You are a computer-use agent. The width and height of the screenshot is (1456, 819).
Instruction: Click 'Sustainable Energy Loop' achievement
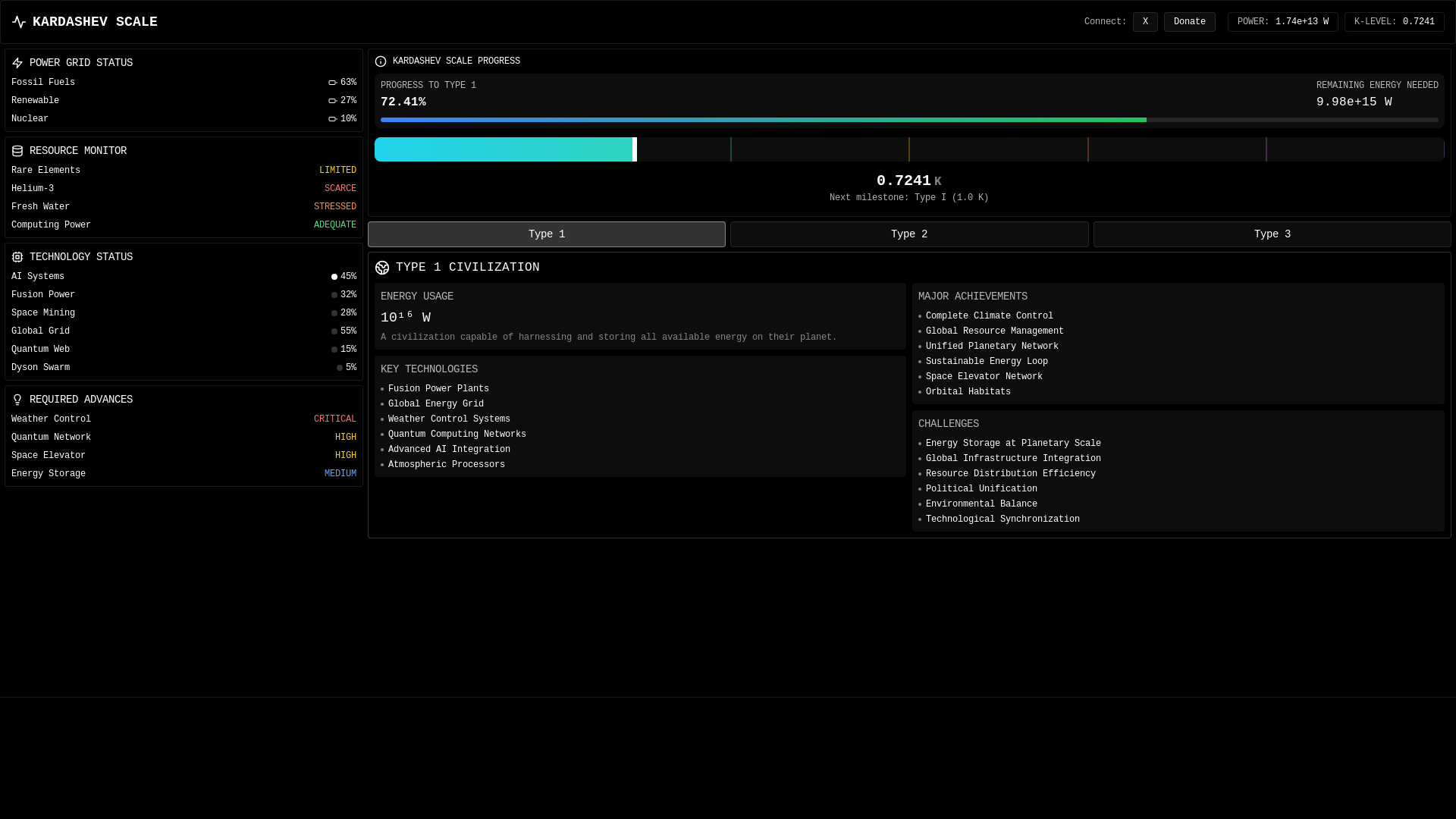(x=987, y=362)
